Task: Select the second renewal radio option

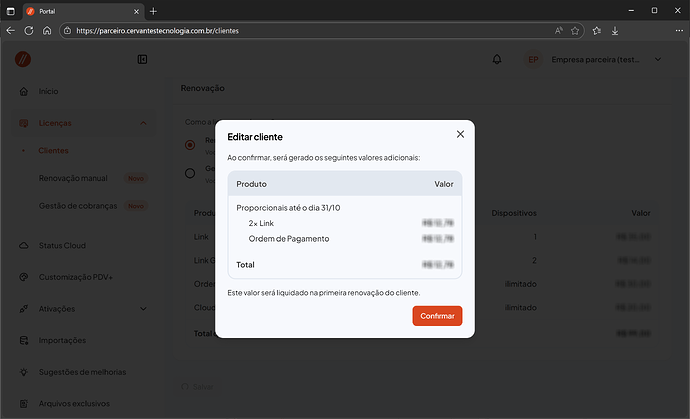Action: point(190,172)
